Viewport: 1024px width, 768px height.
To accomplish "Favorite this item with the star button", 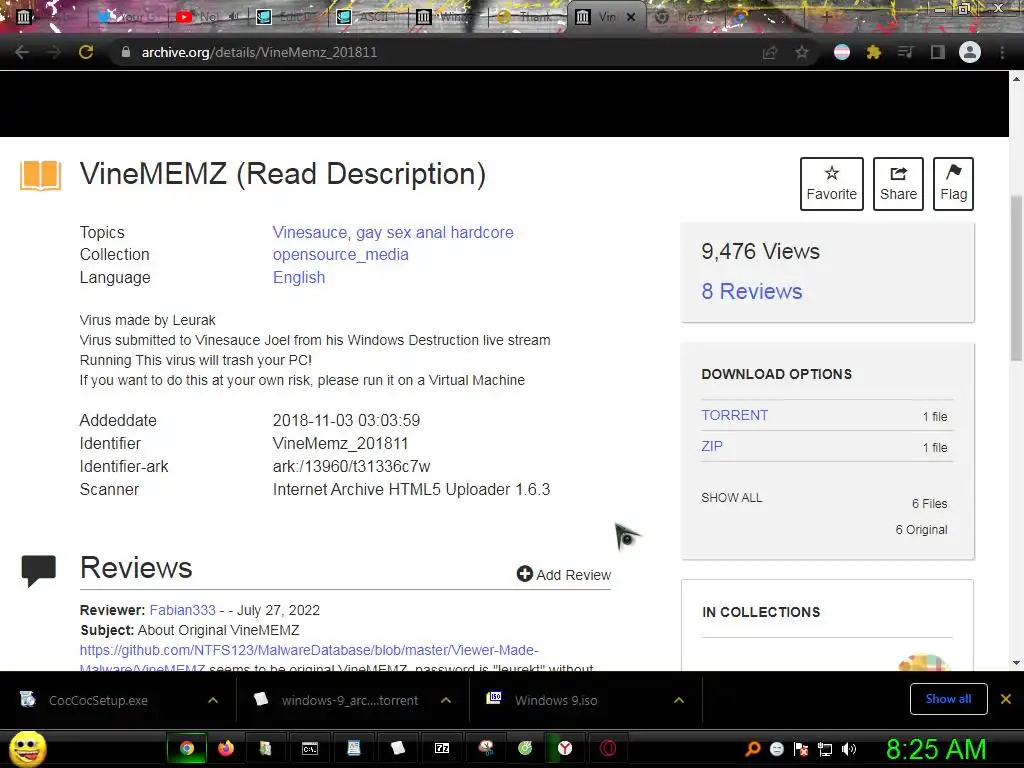I will [x=831, y=184].
